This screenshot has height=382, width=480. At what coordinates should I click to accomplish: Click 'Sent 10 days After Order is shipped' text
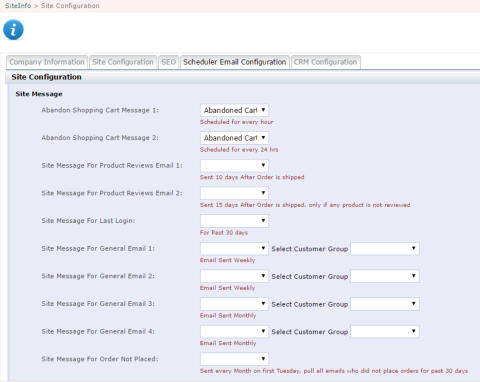tap(252, 177)
